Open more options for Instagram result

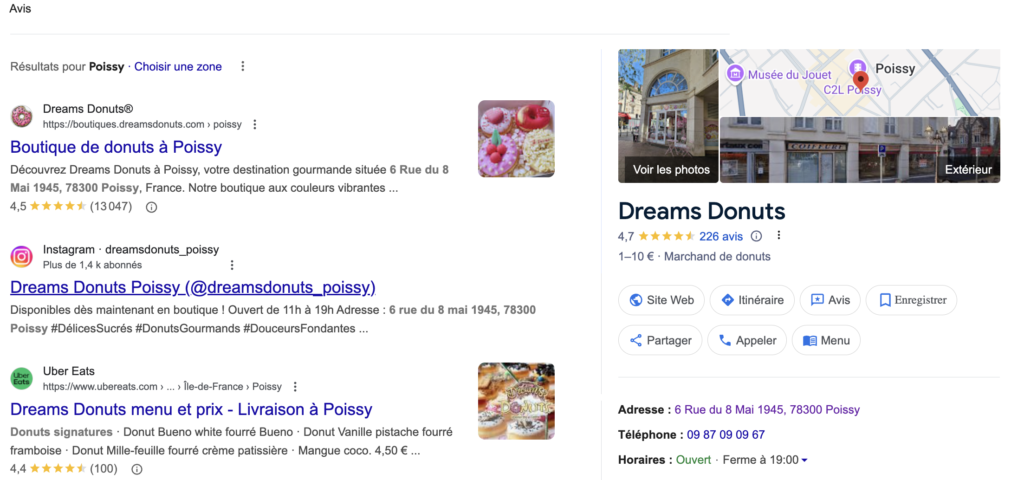232,265
